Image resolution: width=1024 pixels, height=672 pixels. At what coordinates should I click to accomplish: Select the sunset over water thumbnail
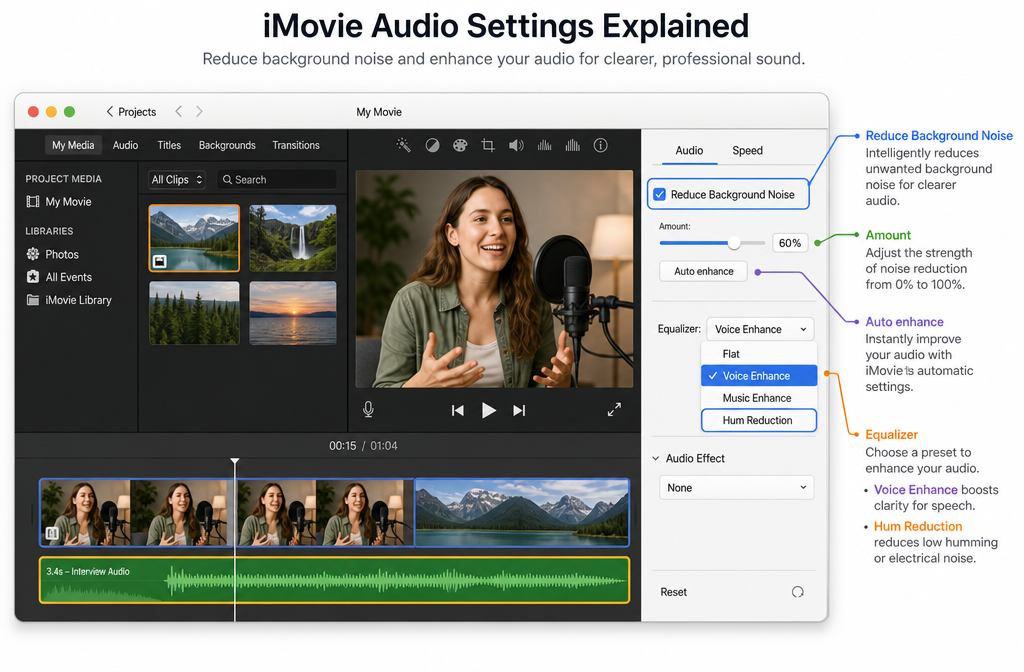[293, 313]
